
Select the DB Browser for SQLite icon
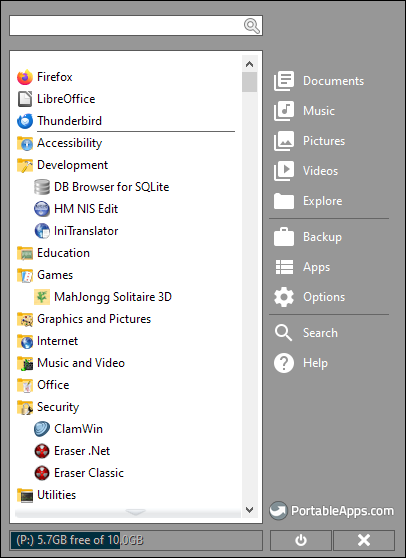[42, 187]
